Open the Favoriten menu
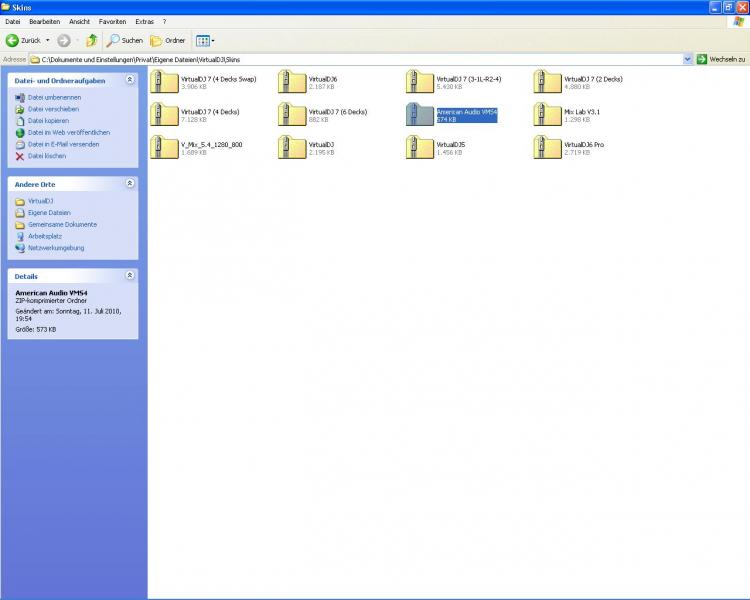Viewport: 750px width, 600px height. pos(112,22)
